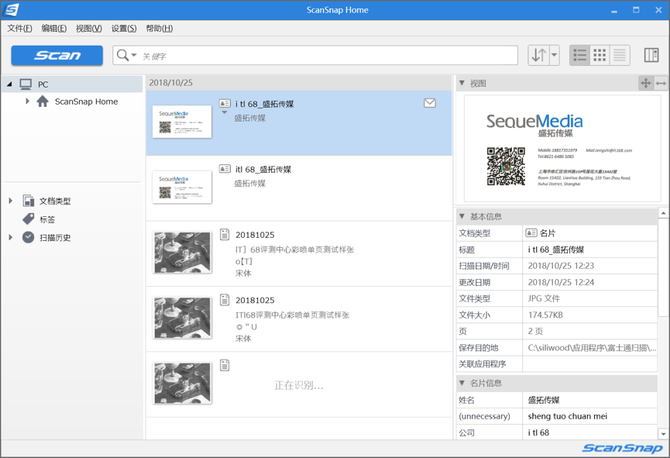Expand the ScanSnap Home folder tree node
Image resolution: width=670 pixels, height=458 pixels.
27,101
